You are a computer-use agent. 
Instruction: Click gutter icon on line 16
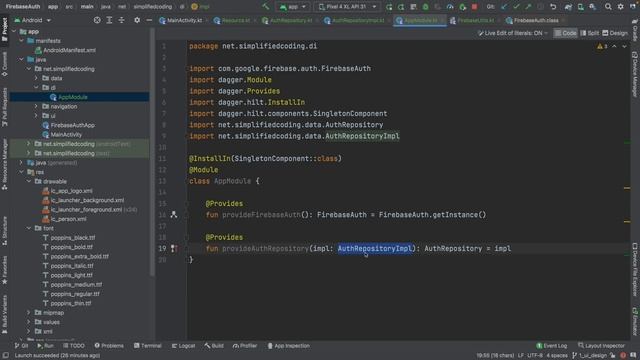coord(174,215)
